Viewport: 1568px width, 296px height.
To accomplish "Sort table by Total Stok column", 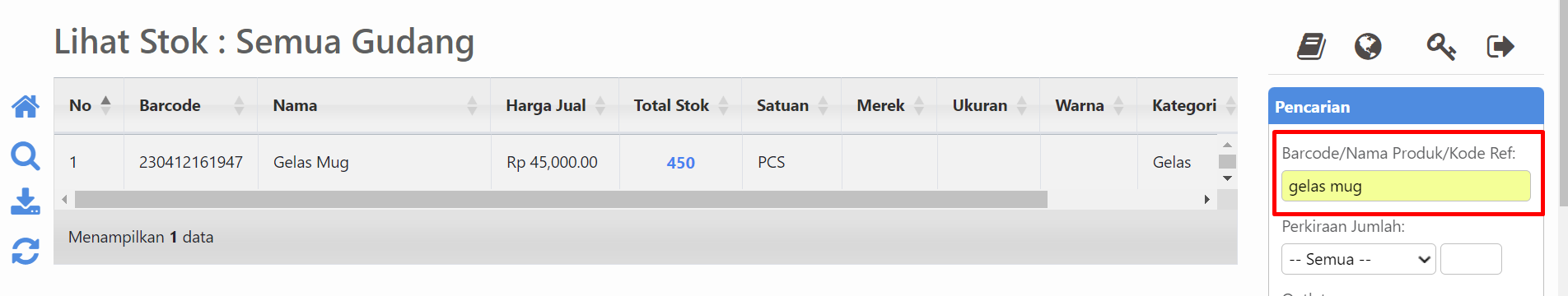I will tap(679, 105).
